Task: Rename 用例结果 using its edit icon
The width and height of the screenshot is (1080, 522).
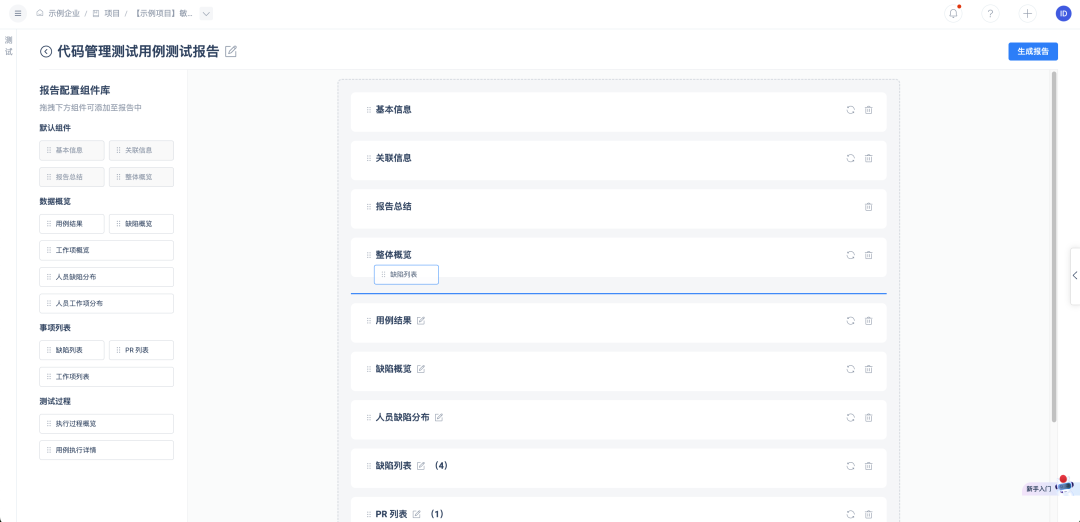Action: (x=421, y=321)
